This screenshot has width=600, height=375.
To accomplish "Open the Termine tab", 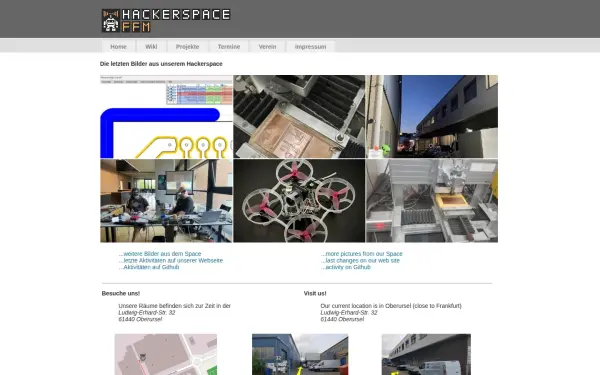I will [229, 47].
